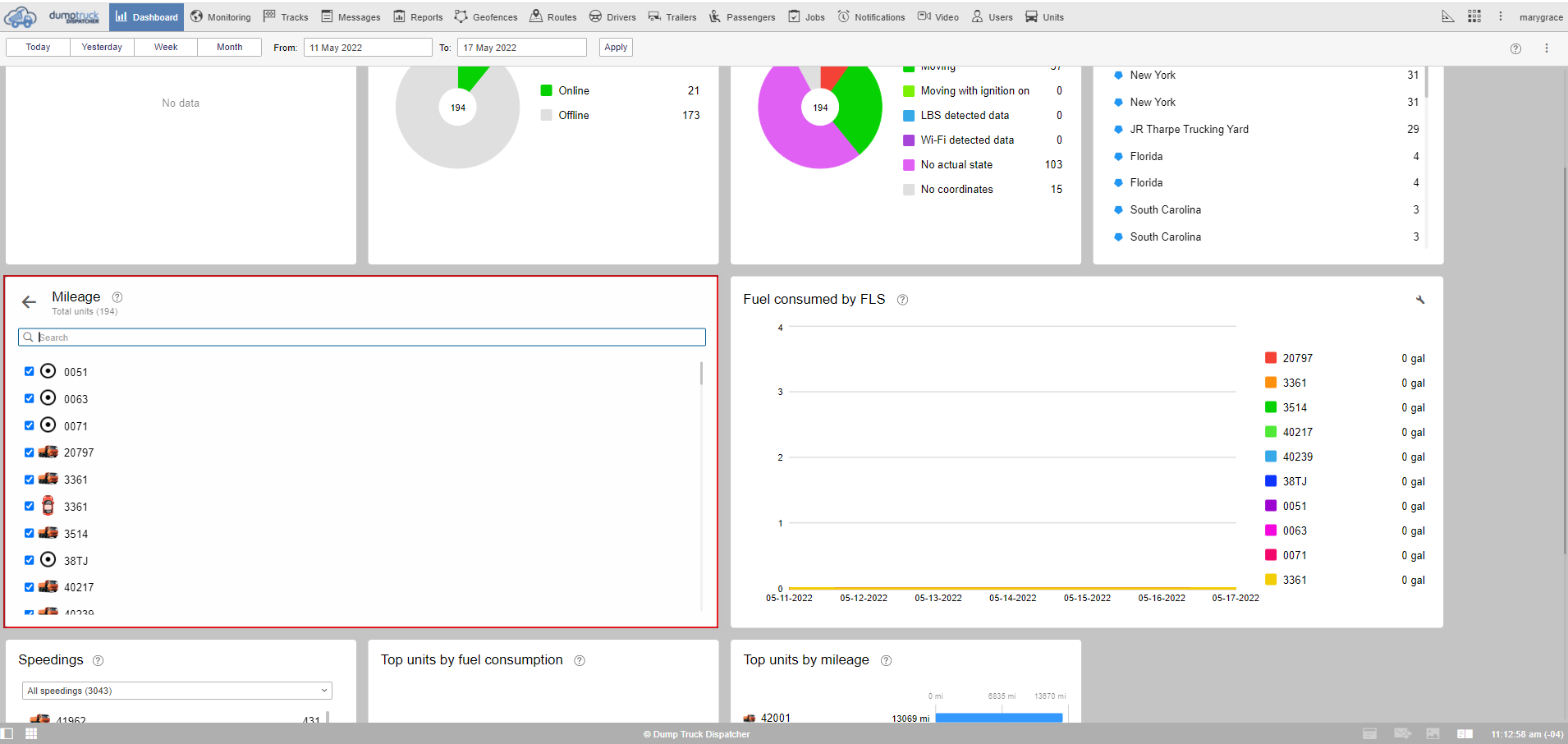Click the dashboard help icon below username
1568x744 pixels.
[x=1515, y=48]
